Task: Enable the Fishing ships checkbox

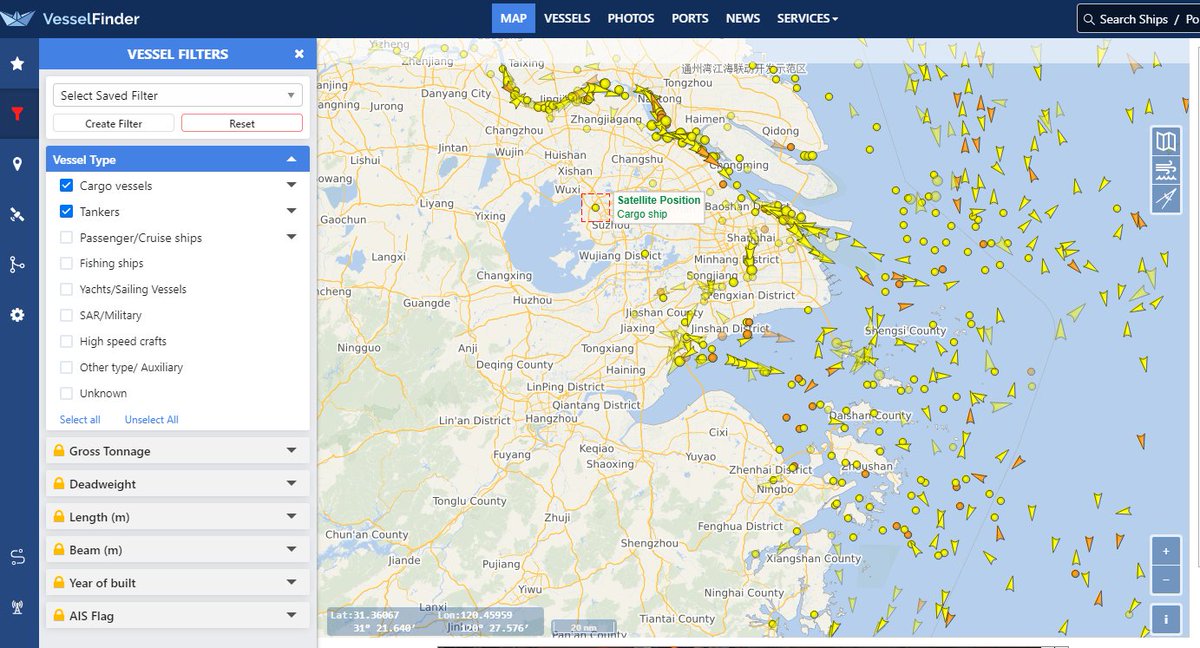Action: (66, 263)
